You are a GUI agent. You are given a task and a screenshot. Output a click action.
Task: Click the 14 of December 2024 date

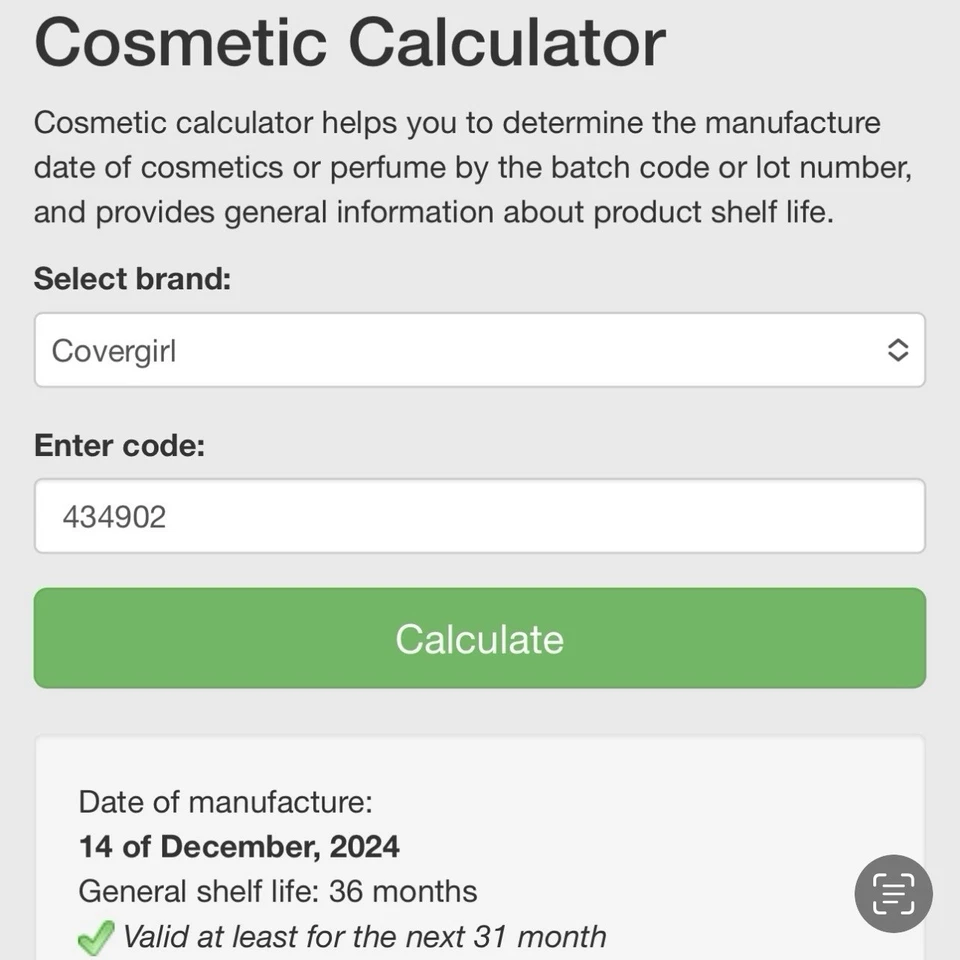pos(239,847)
